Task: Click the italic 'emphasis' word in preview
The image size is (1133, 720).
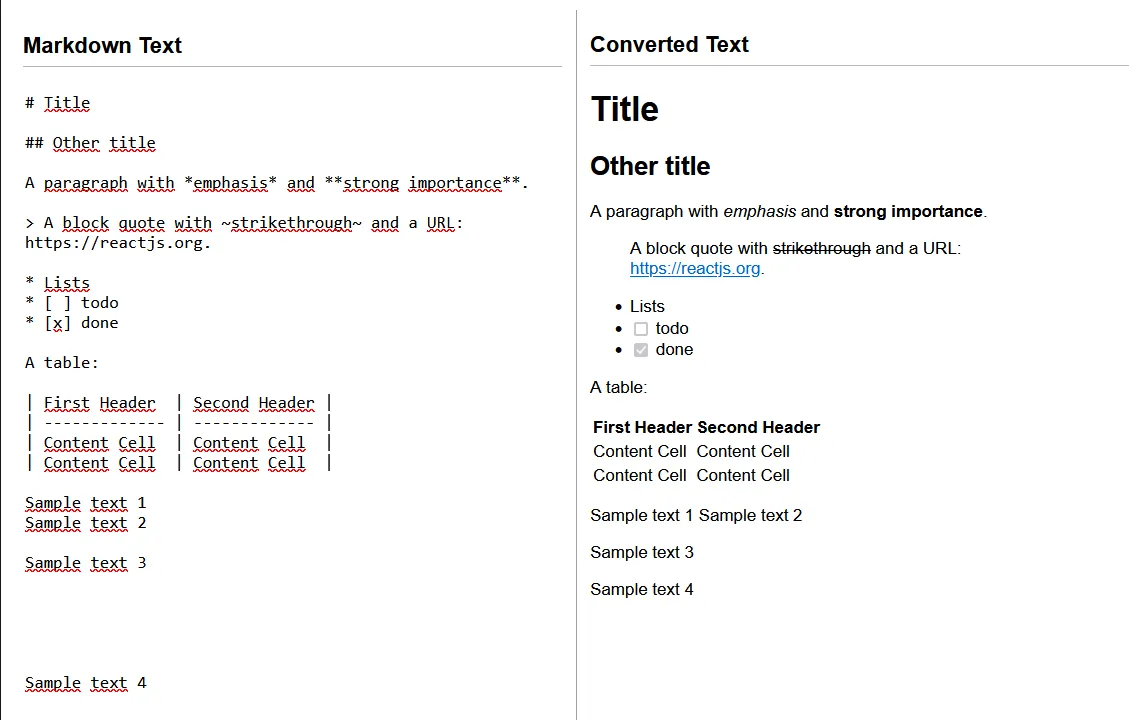Action: (x=759, y=211)
